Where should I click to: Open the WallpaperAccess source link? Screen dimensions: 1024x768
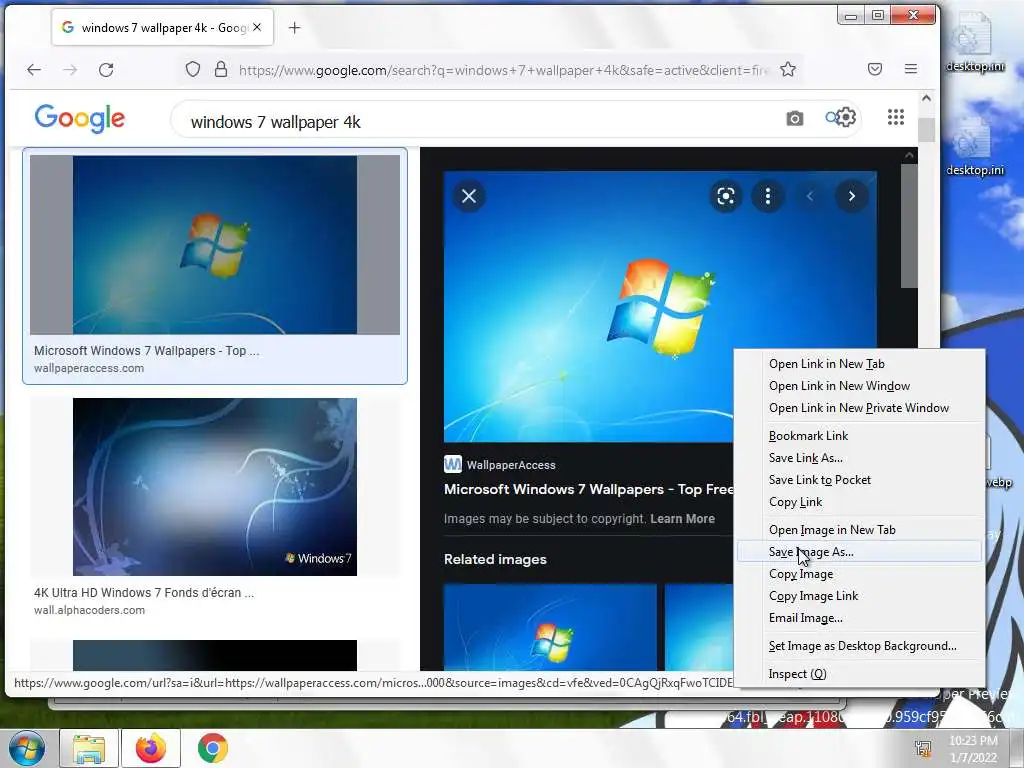point(500,464)
